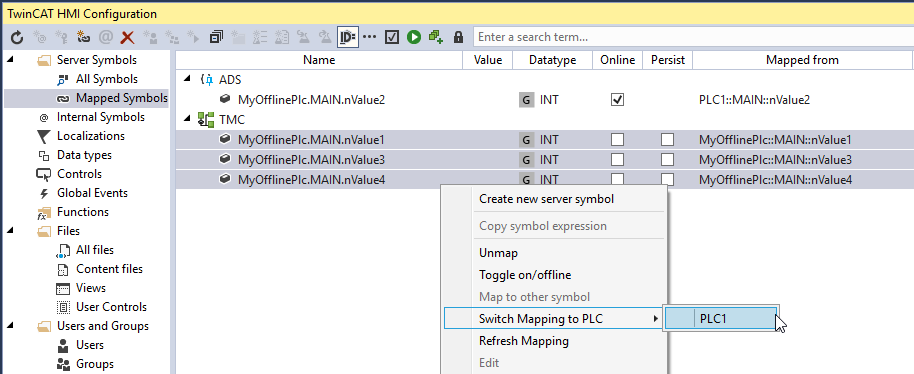Toggle the ID display toolbar button
The image size is (914, 374).
348,37
